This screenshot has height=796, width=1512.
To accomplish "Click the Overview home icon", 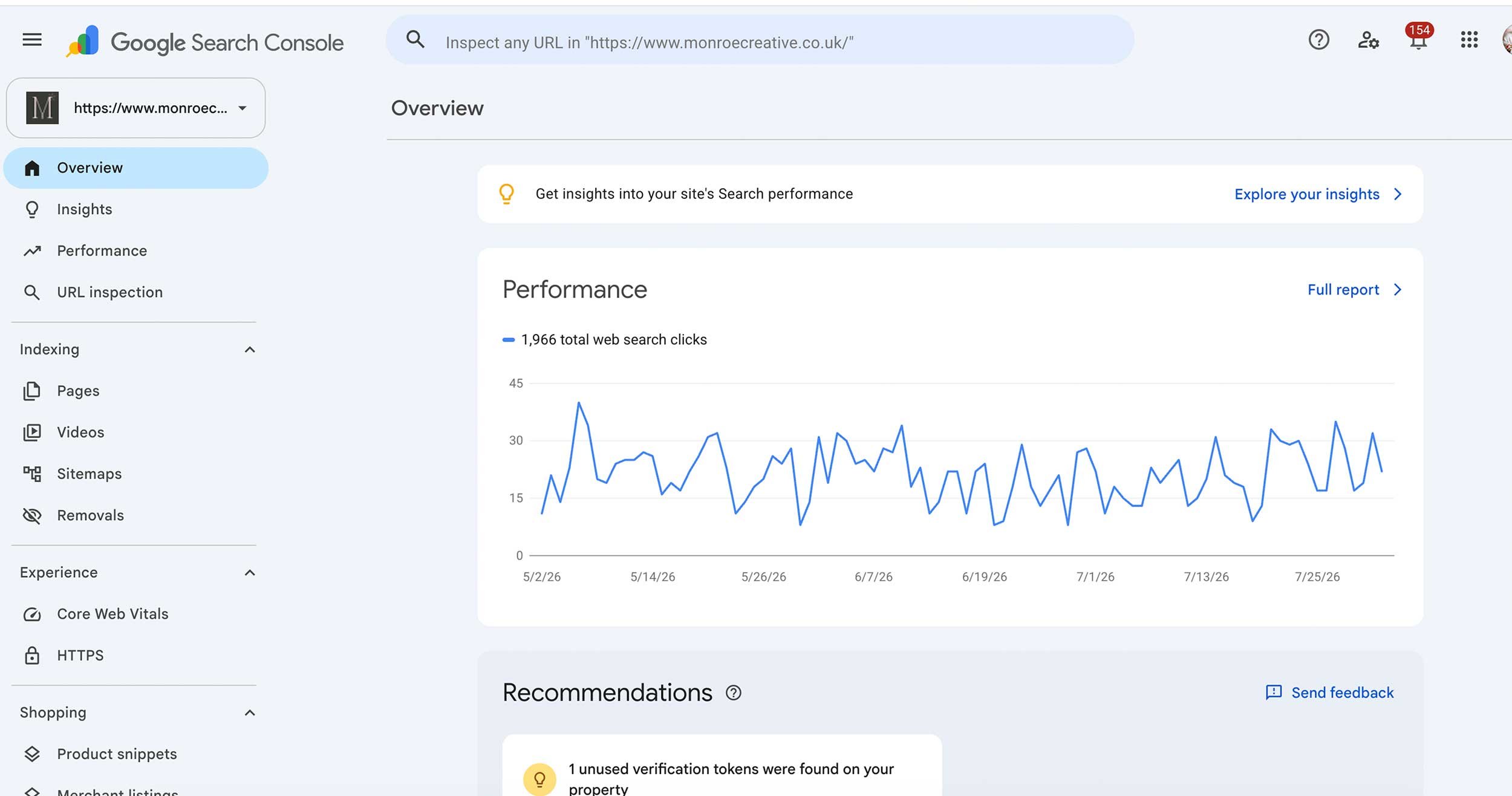I will click(32, 168).
